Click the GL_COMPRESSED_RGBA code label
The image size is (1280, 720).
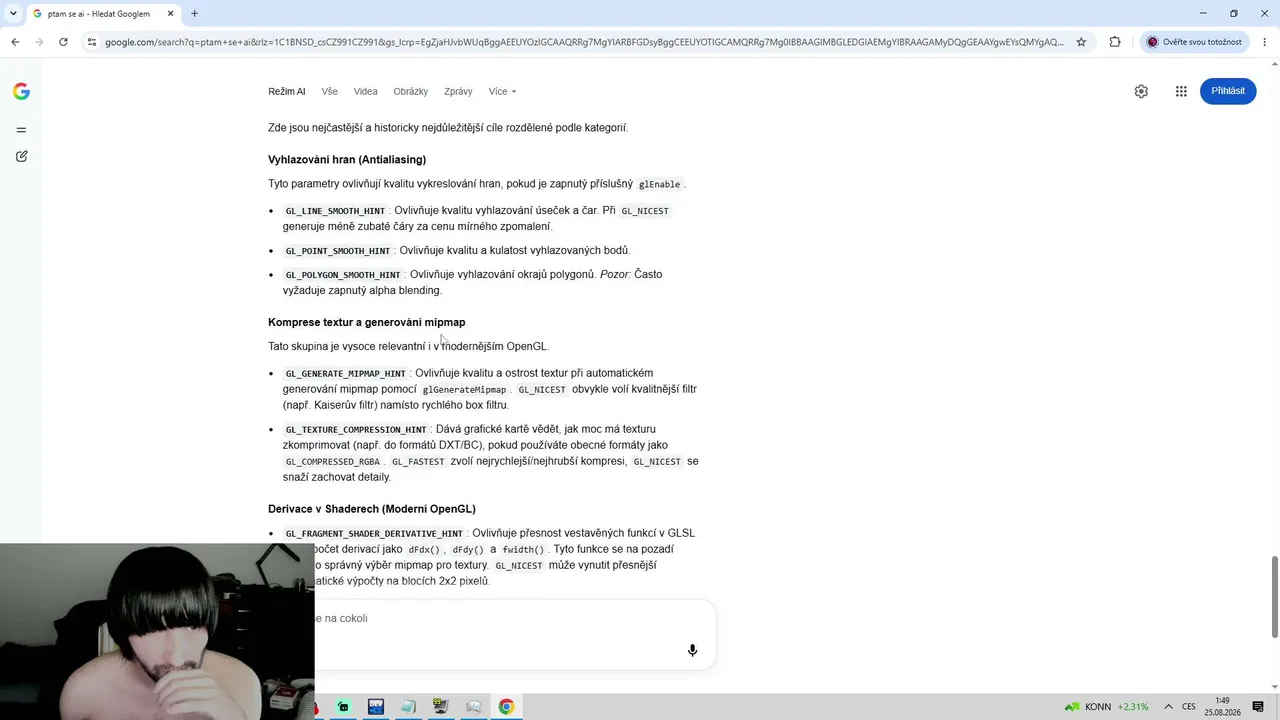click(333, 462)
